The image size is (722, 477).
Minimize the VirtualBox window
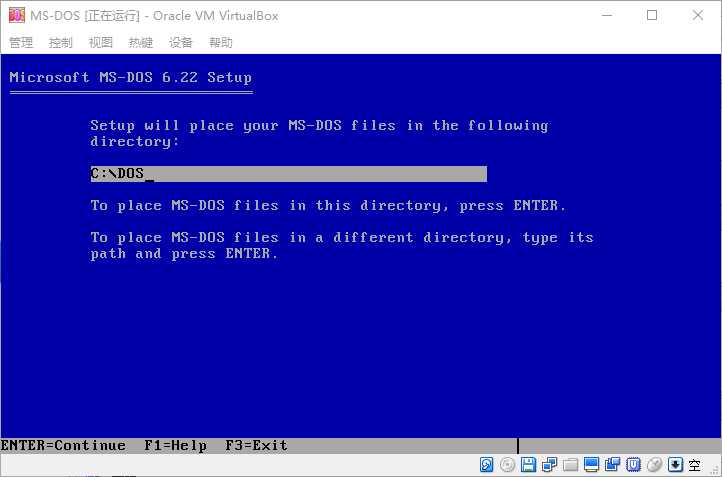[607, 15]
